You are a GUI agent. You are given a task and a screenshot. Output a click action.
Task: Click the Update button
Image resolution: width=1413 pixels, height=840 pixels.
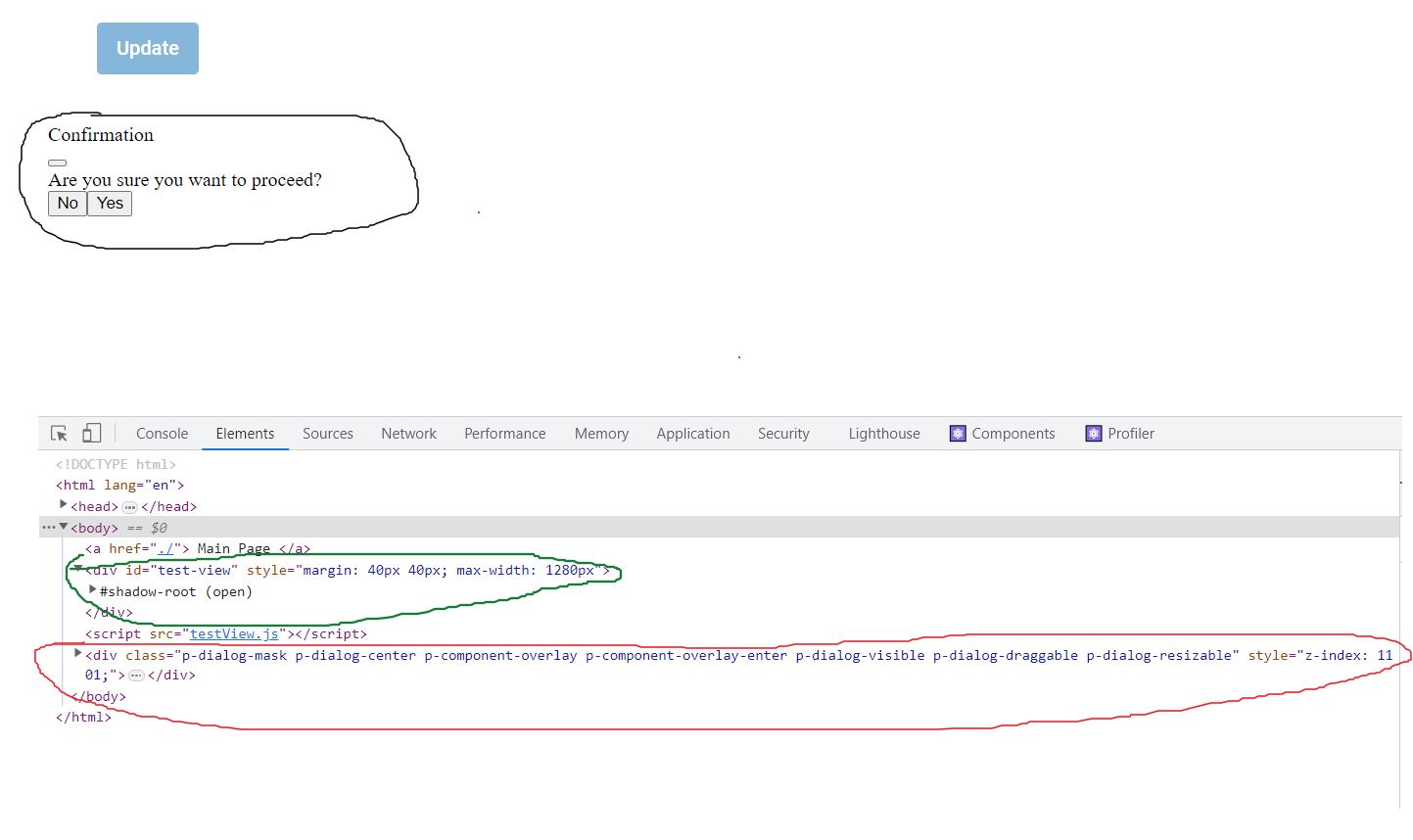147,47
